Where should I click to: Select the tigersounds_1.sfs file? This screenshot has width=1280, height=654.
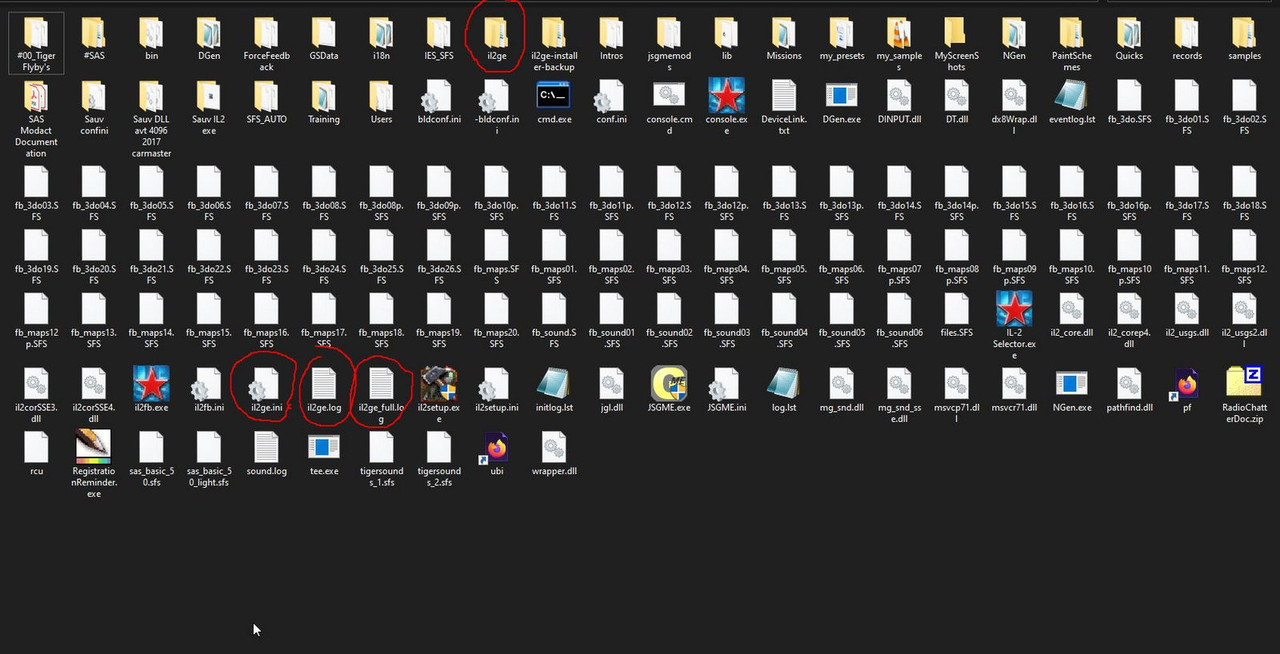[382, 460]
